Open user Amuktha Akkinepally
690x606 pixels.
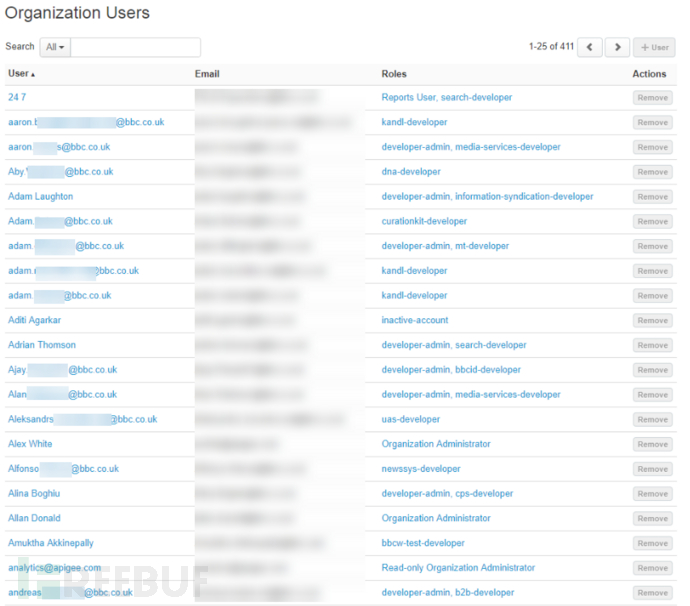click(x=51, y=543)
